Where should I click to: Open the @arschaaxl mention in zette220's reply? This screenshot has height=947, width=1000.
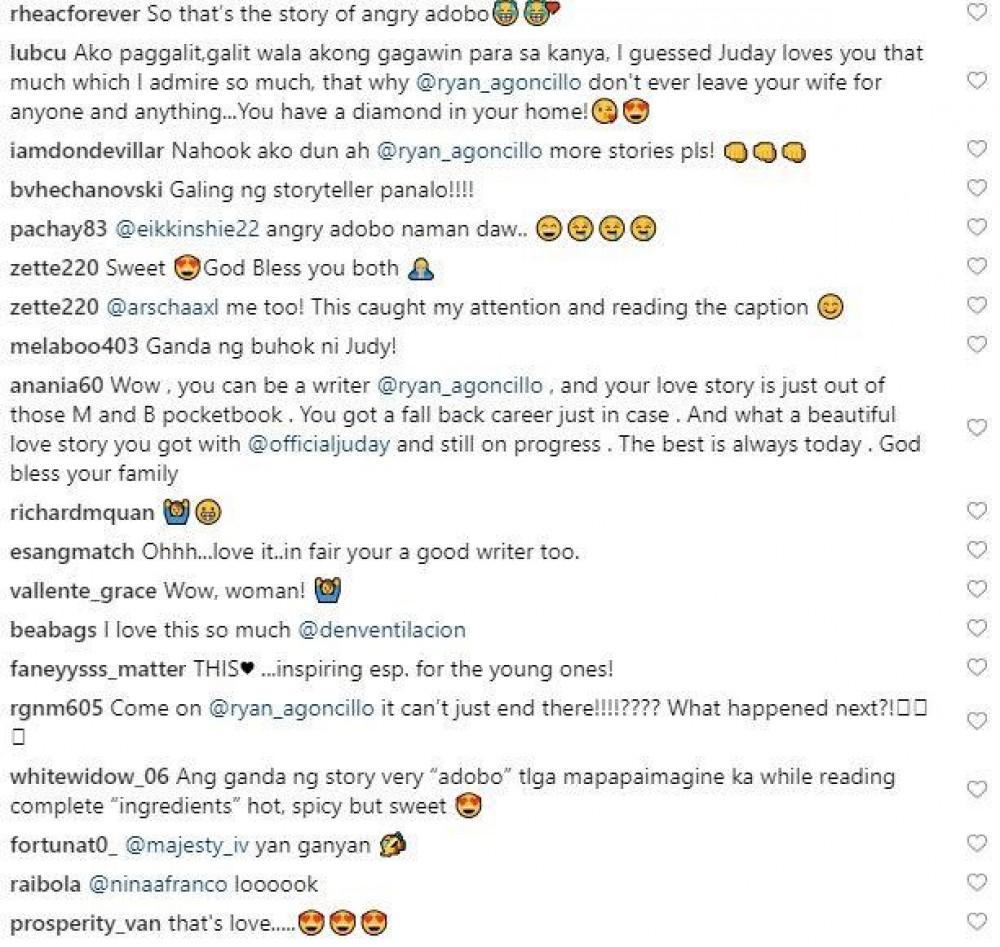click(x=163, y=308)
